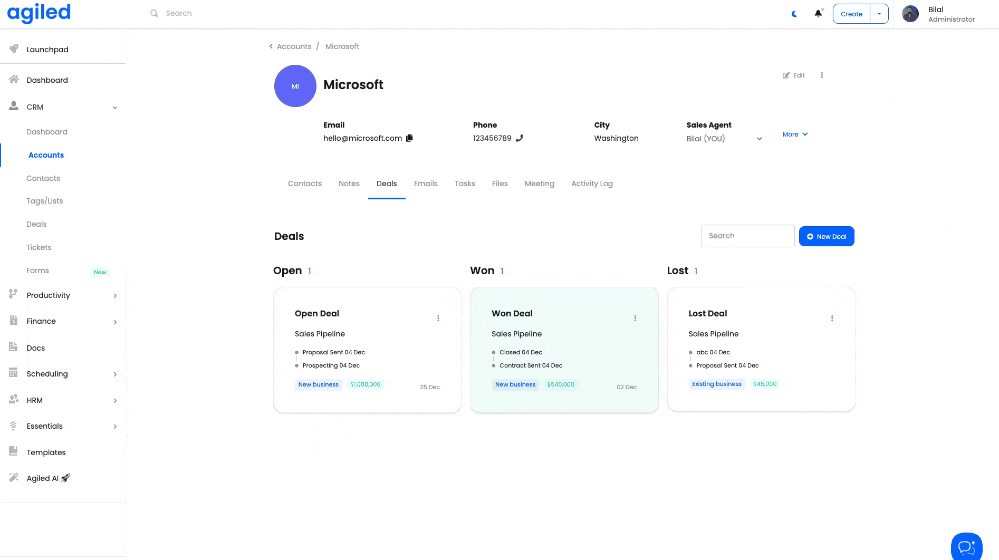Open Tickets in the sidebar

coord(39,247)
